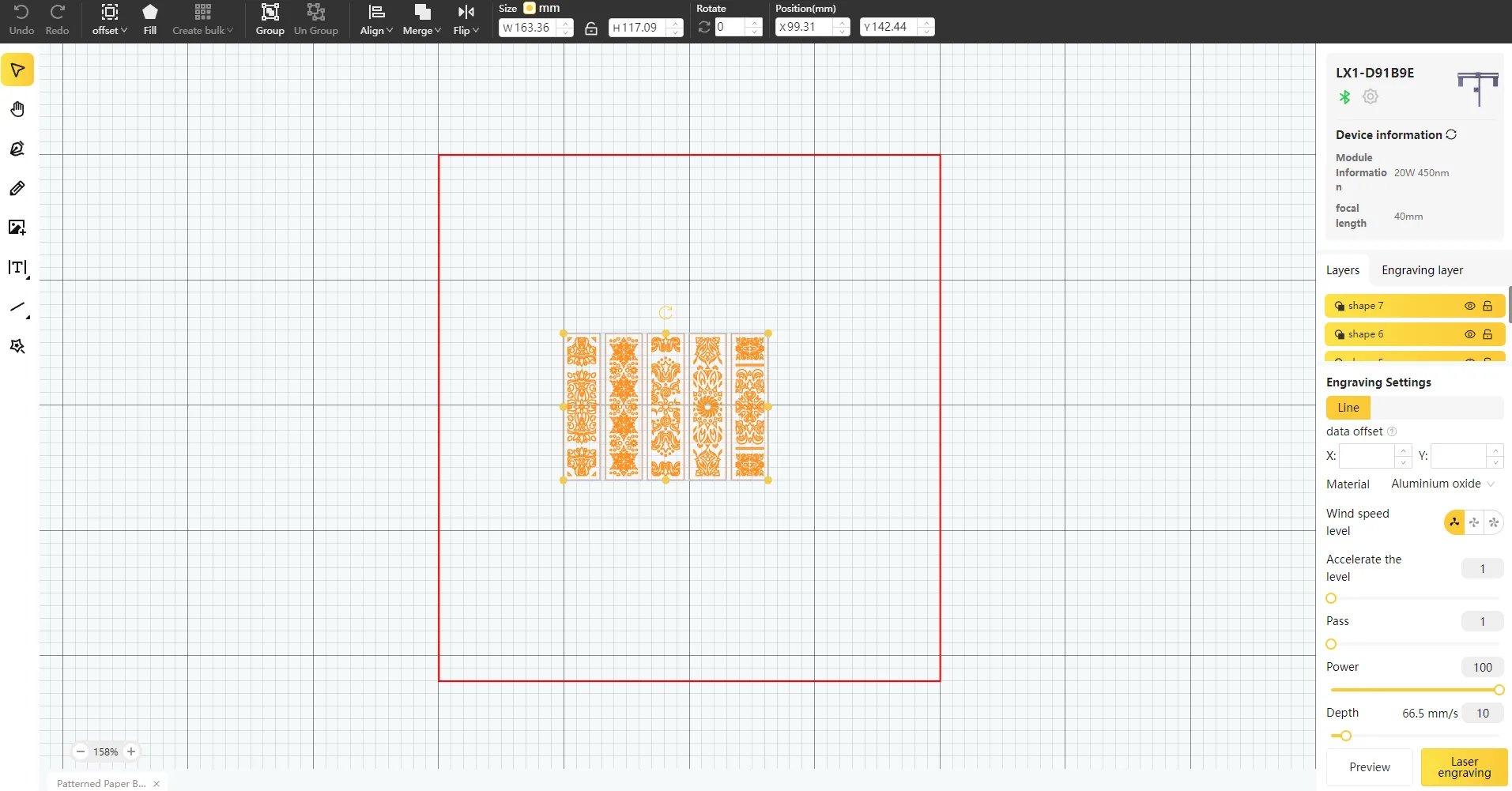Open the Merge dropdown

(x=422, y=20)
